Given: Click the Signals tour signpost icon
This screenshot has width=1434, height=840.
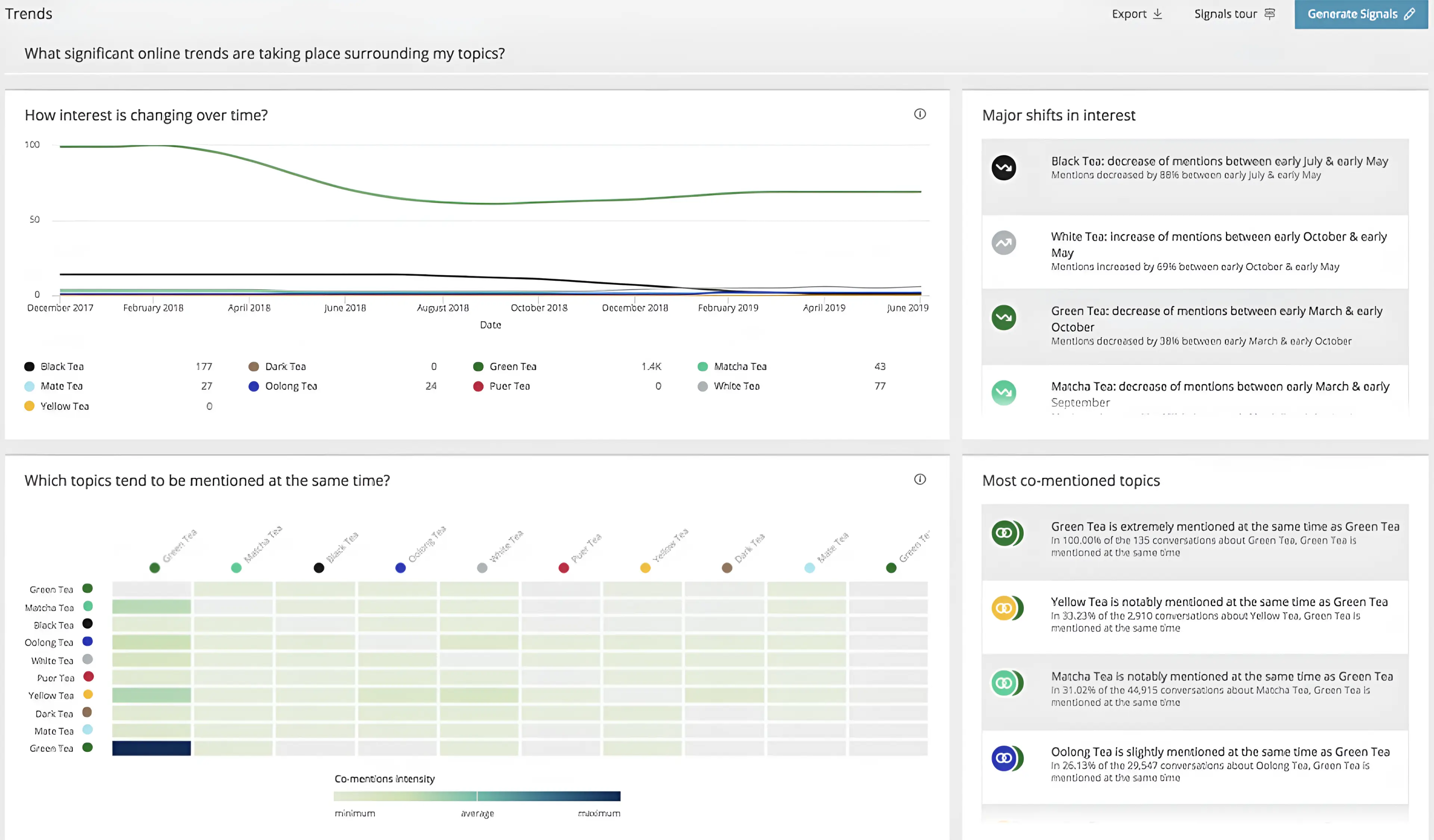Looking at the screenshot, I should (1270, 14).
